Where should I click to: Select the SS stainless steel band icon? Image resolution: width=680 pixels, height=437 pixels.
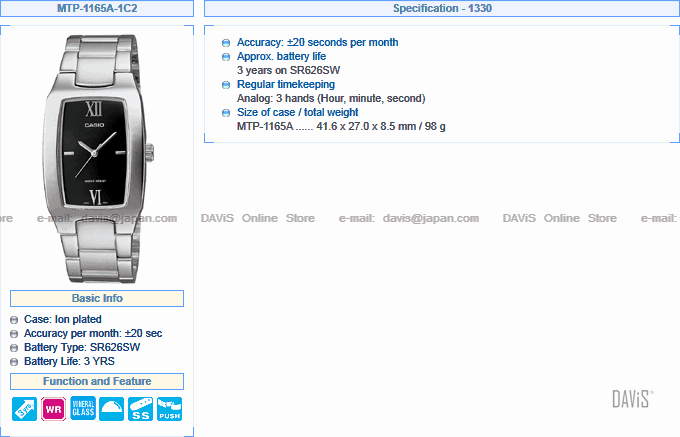(141, 409)
